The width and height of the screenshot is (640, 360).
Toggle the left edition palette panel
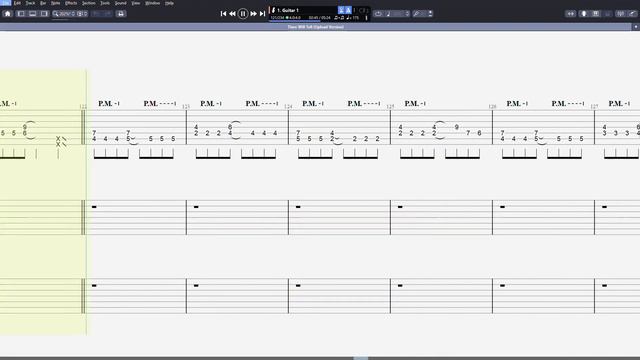(x=21, y=13)
